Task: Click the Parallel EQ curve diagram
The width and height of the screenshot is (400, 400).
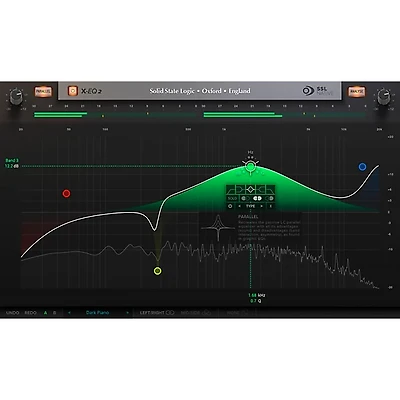Action: [x=218, y=228]
